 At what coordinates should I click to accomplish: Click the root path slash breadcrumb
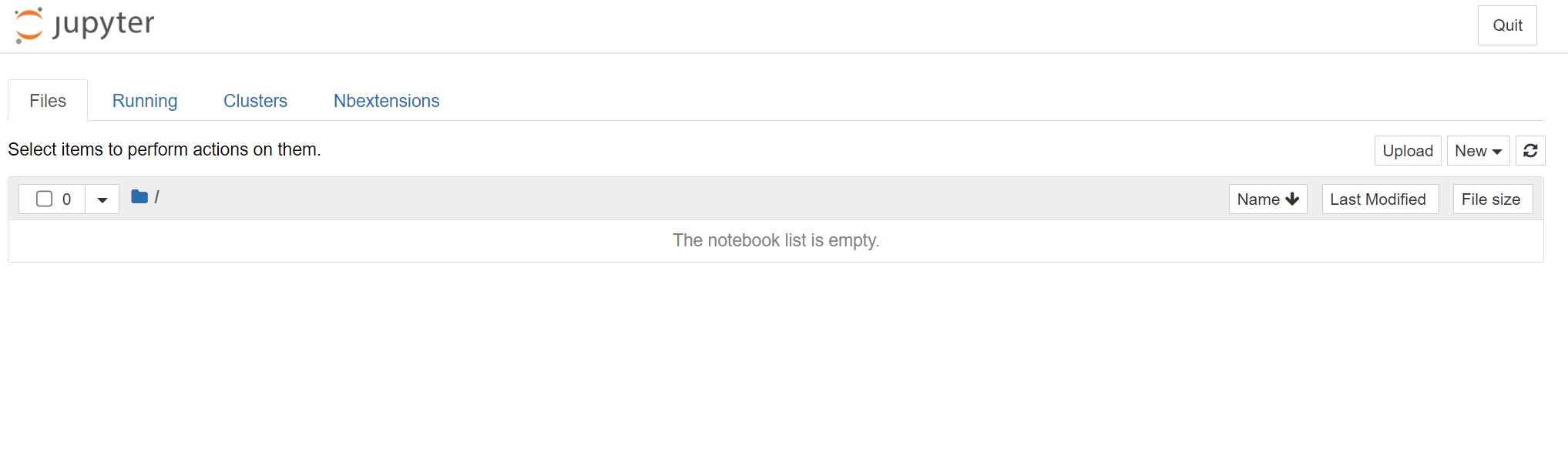(x=157, y=197)
